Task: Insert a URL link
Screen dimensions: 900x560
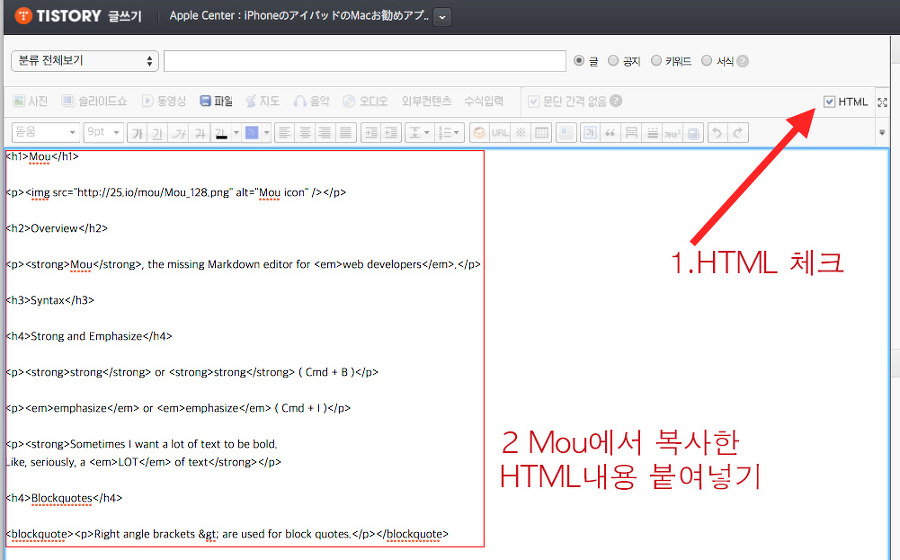Action: tap(499, 133)
